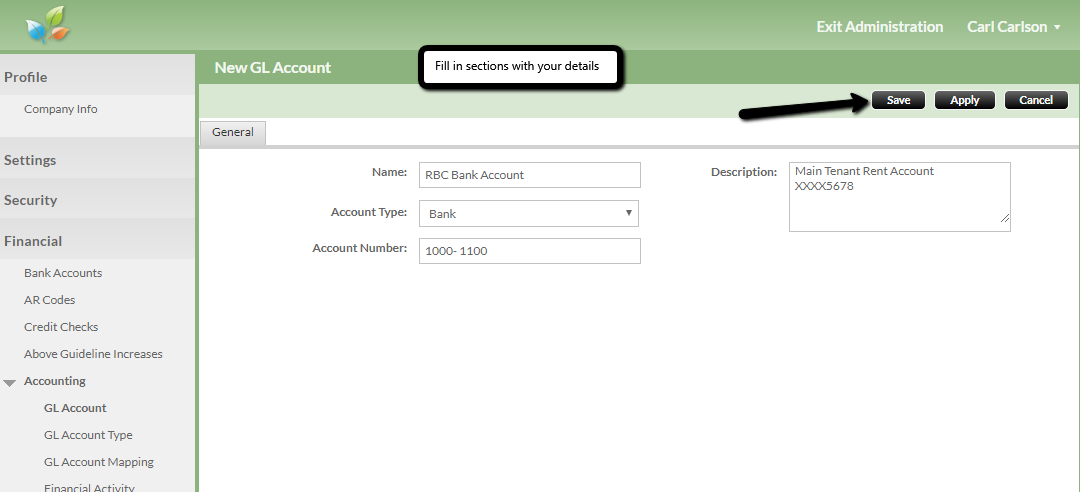
Task: Click the Save button
Action: (x=898, y=100)
